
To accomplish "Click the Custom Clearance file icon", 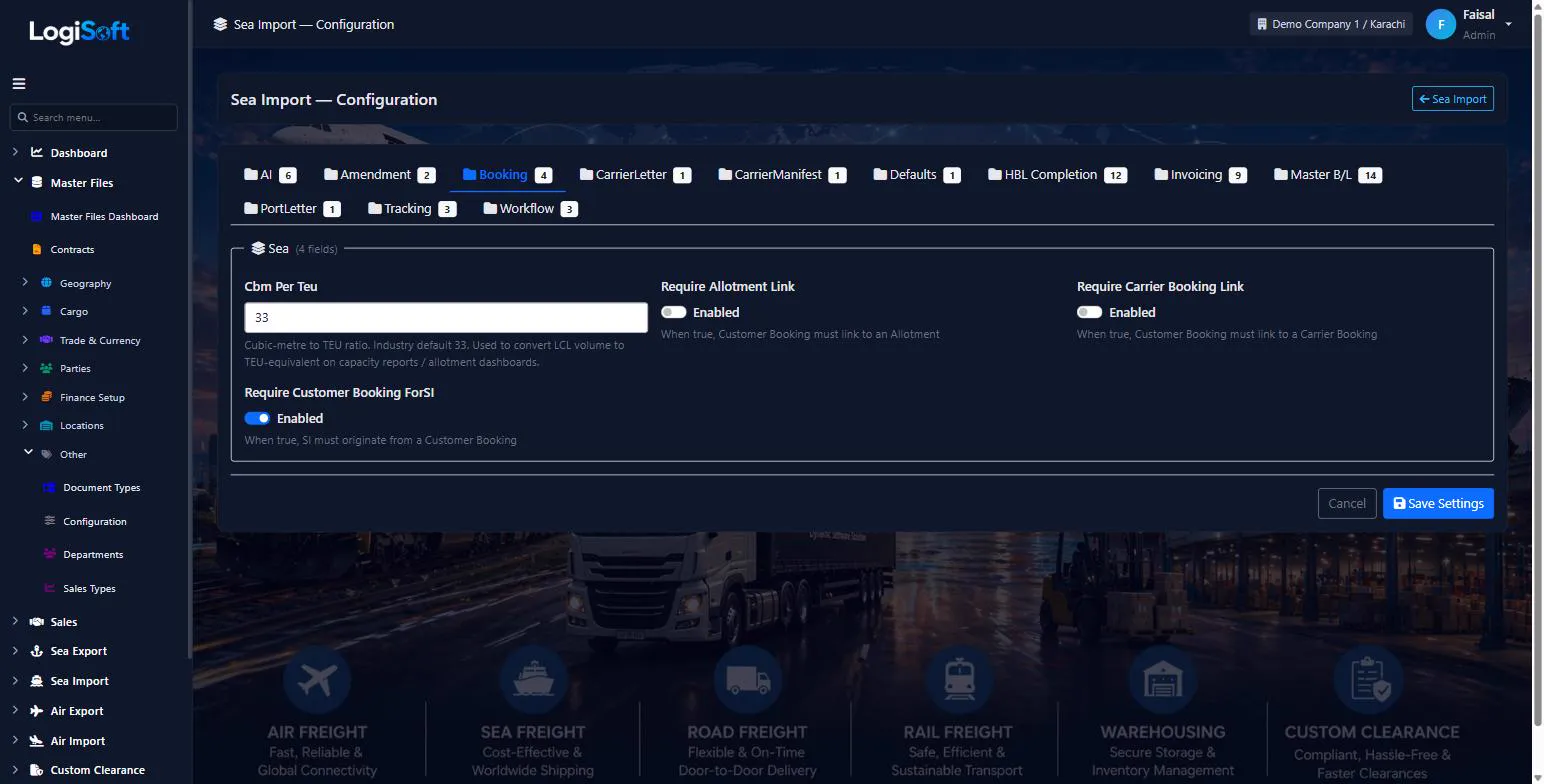I will pos(37,770).
